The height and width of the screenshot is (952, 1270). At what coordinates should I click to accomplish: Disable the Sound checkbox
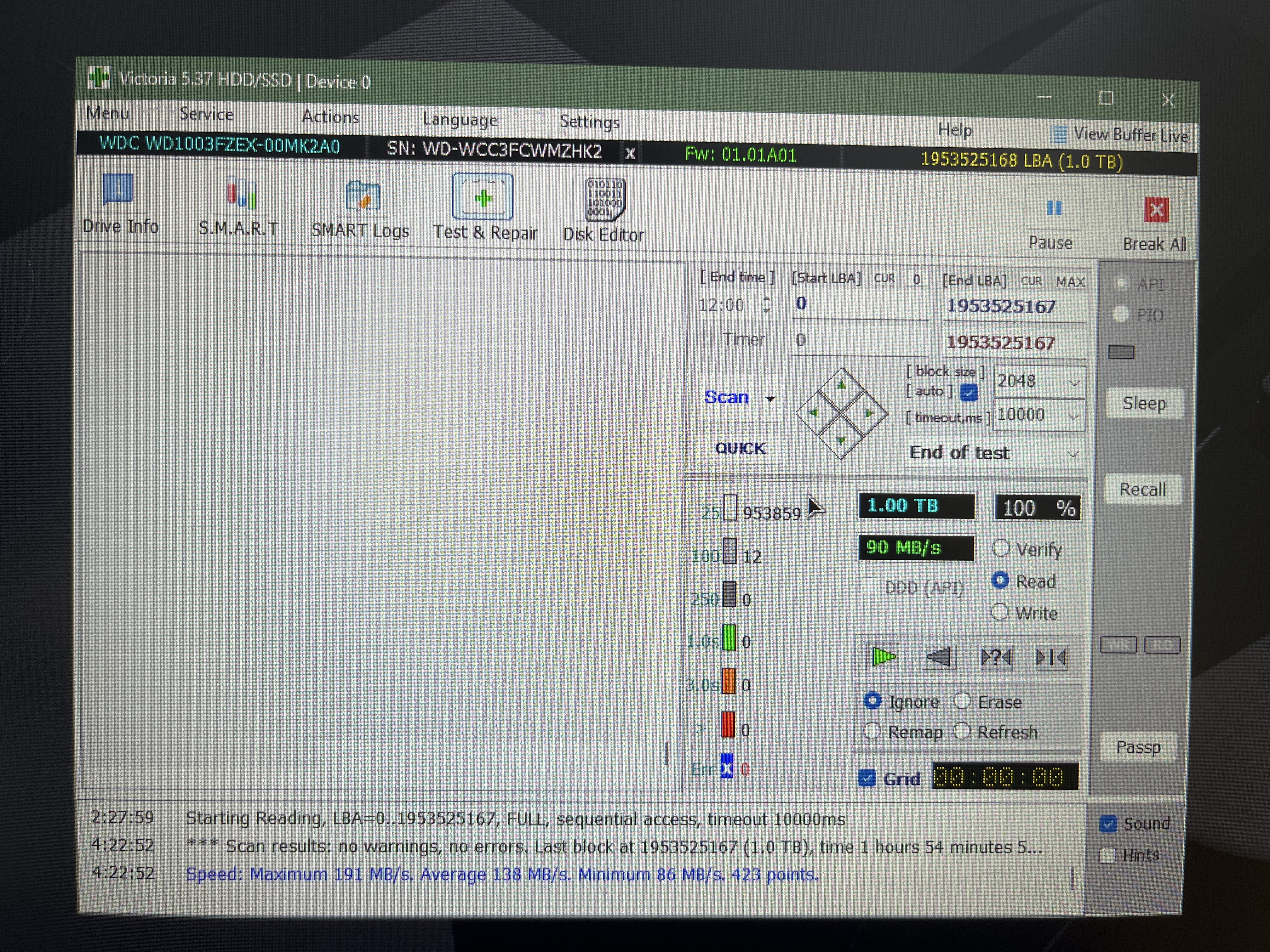click(1108, 824)
